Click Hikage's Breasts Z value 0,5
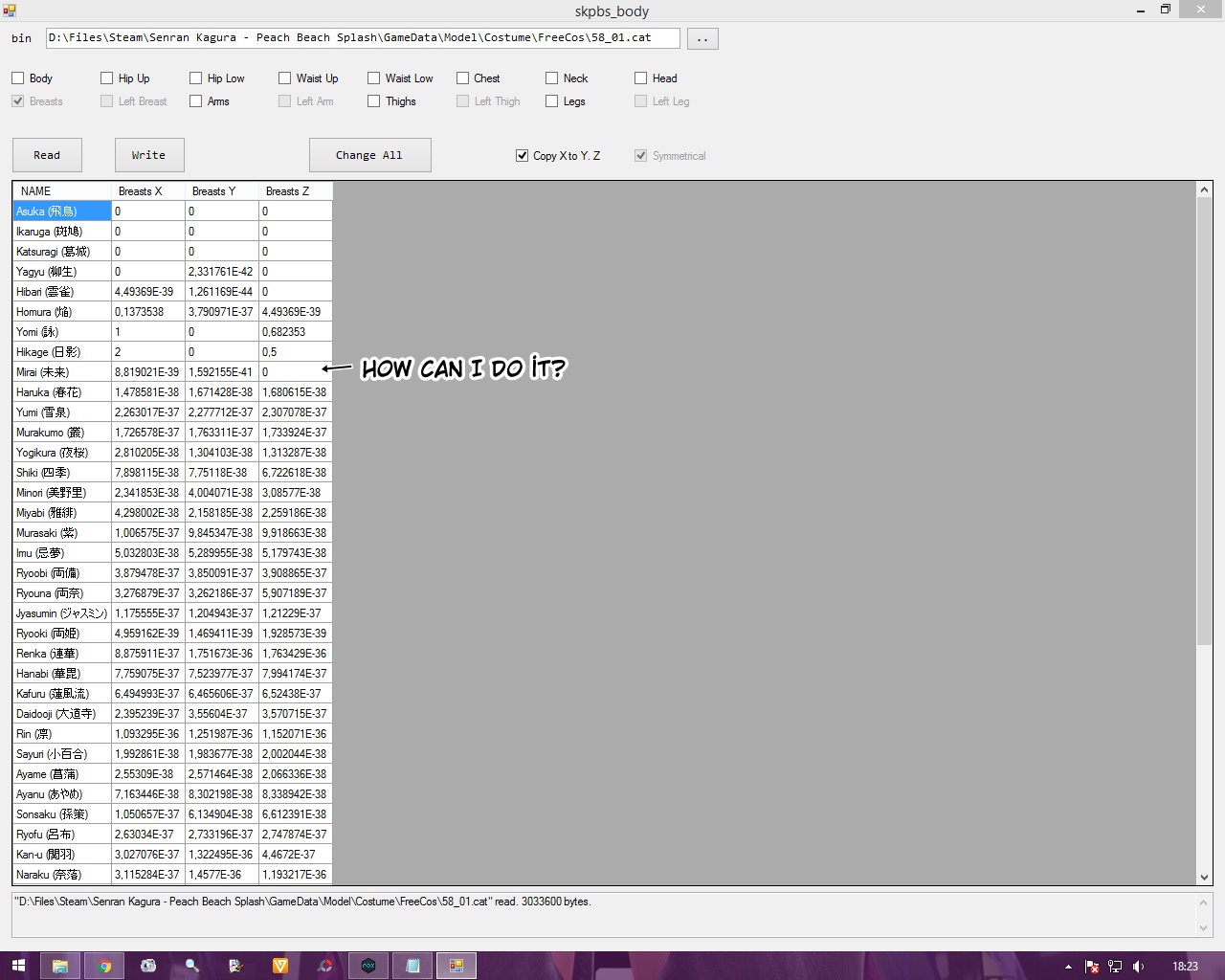 tap(296, 352)
